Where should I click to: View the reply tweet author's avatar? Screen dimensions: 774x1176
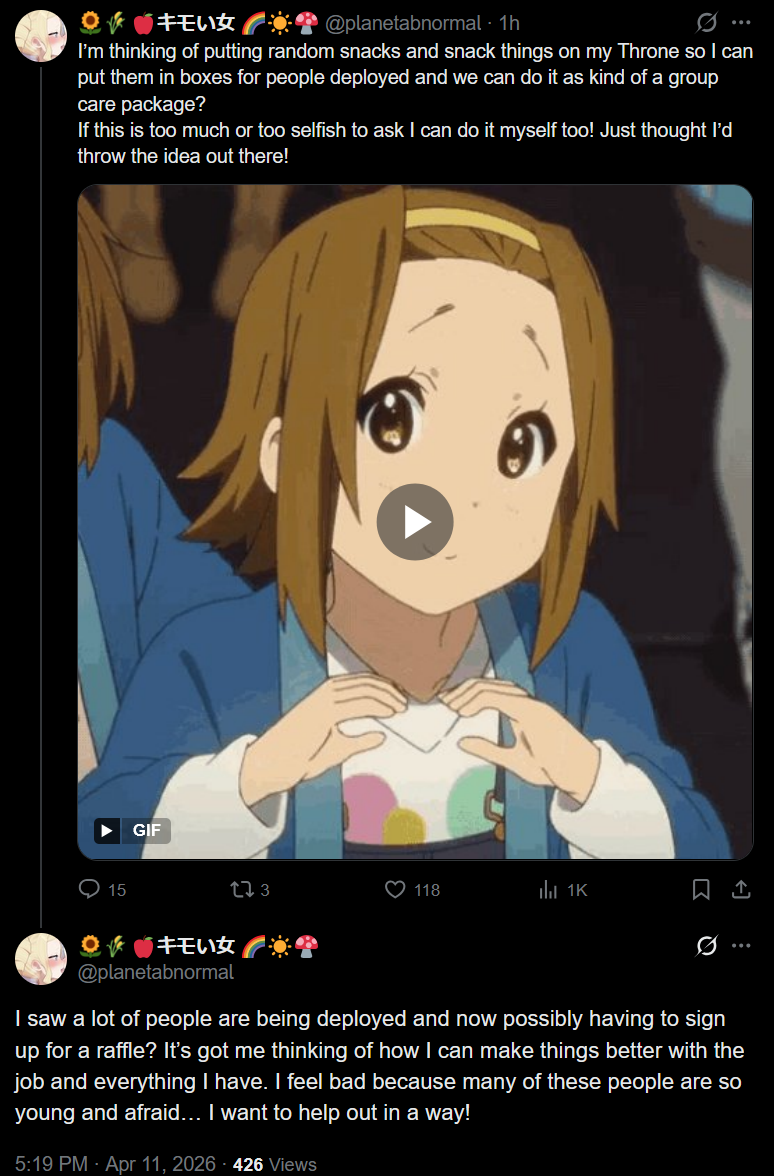tap(40, 958)
